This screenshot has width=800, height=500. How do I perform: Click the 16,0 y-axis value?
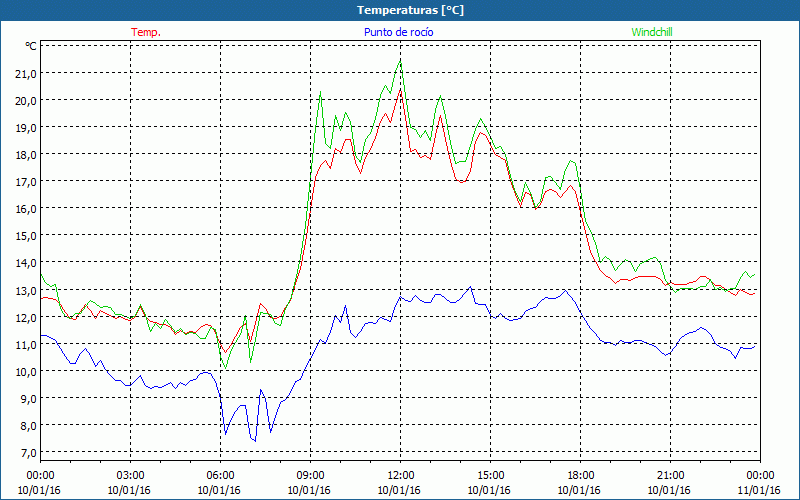pos(27,209)
